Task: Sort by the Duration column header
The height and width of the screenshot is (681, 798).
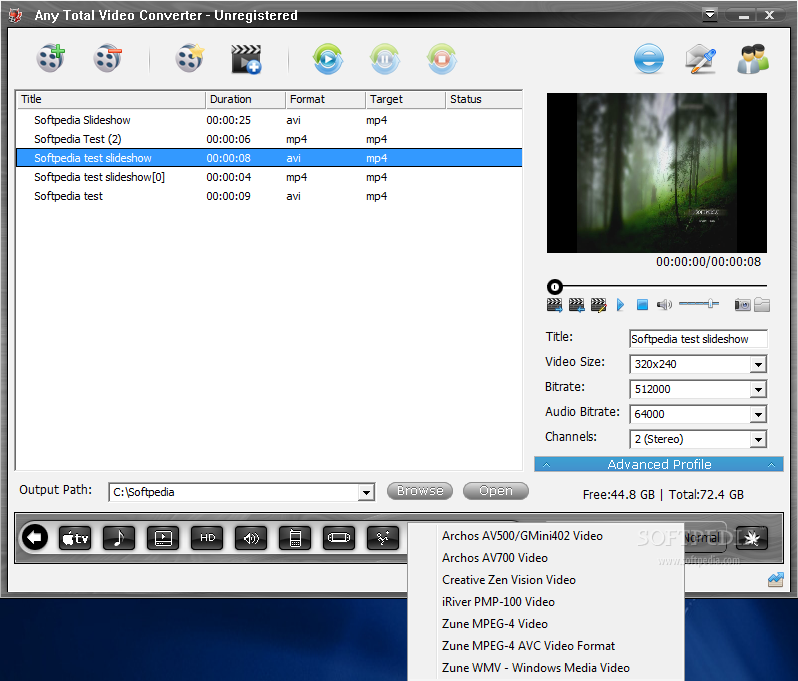Action: [246, 99]
